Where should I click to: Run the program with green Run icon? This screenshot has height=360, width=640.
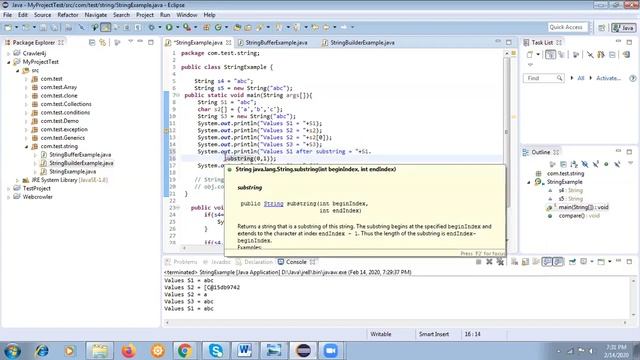click(169, 27)
